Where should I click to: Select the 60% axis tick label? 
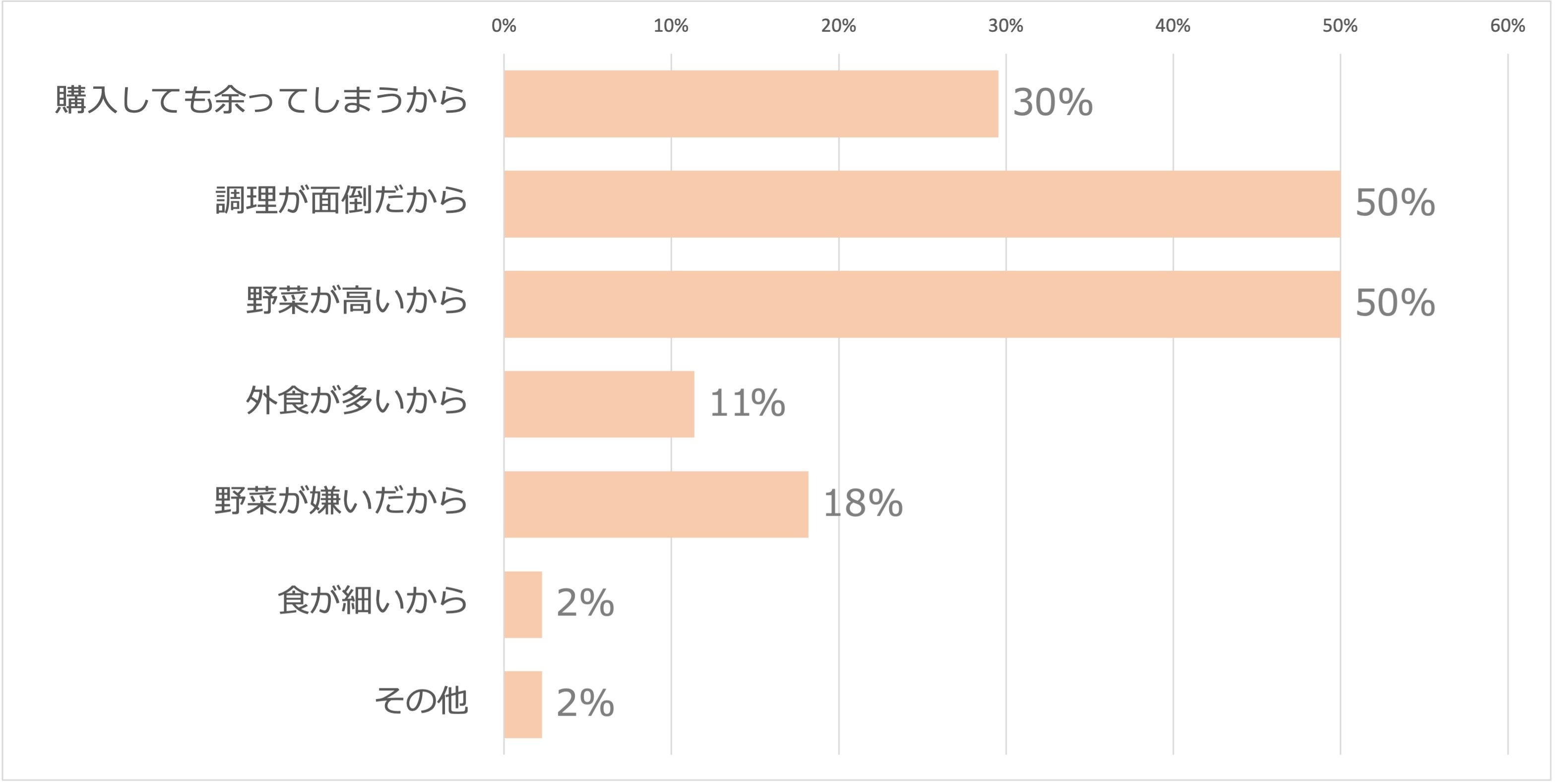click(x=1507, y=26)
